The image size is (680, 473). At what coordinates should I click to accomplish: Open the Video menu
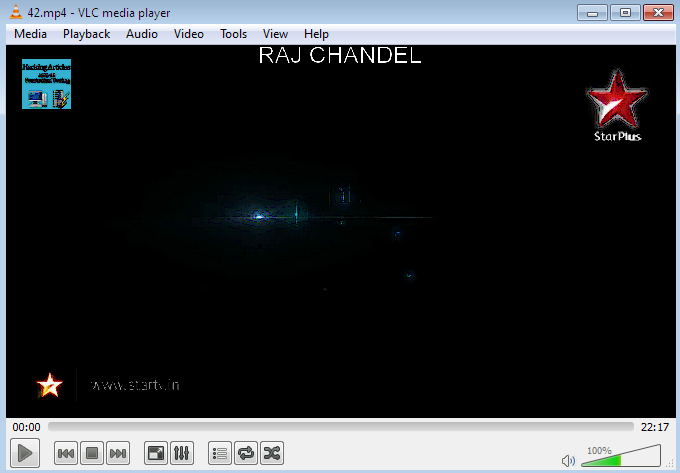pos(189,34)
